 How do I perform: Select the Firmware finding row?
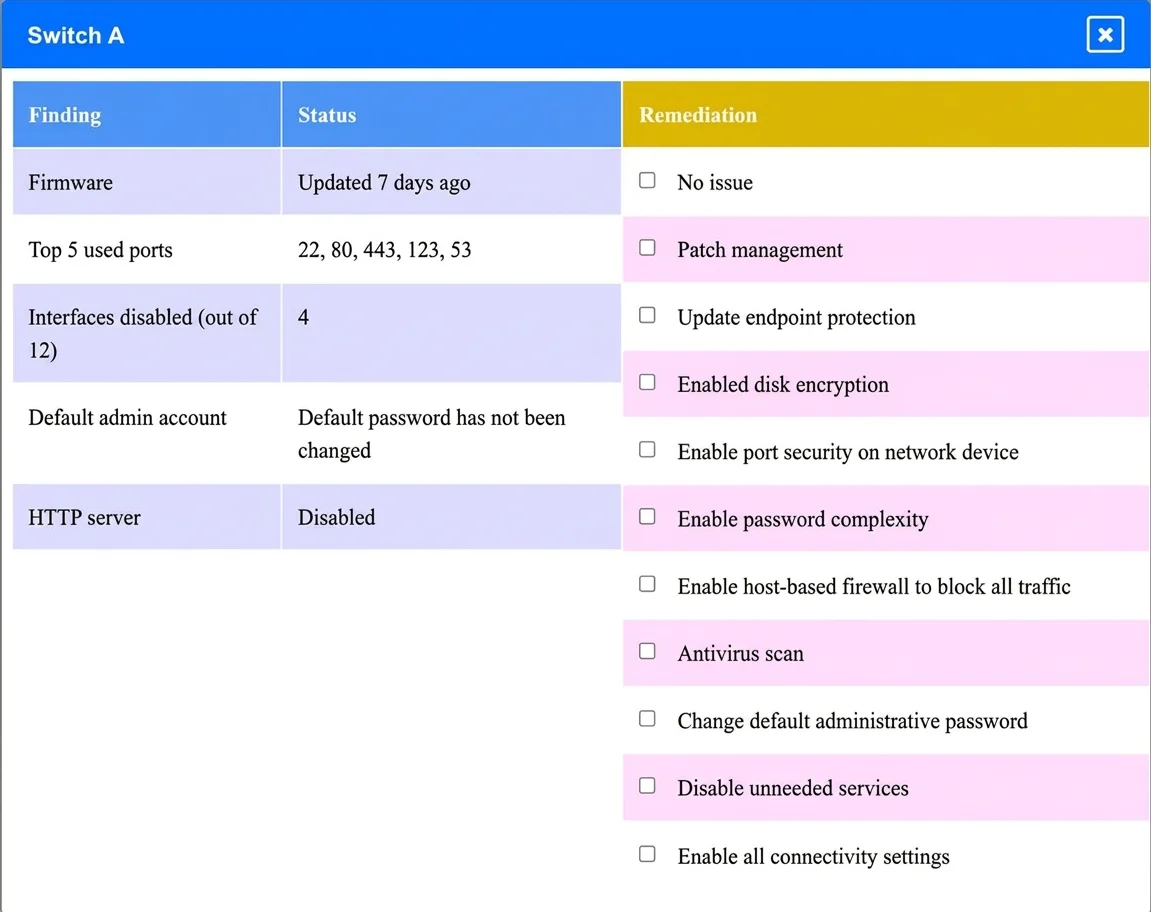tap(317, 182)
